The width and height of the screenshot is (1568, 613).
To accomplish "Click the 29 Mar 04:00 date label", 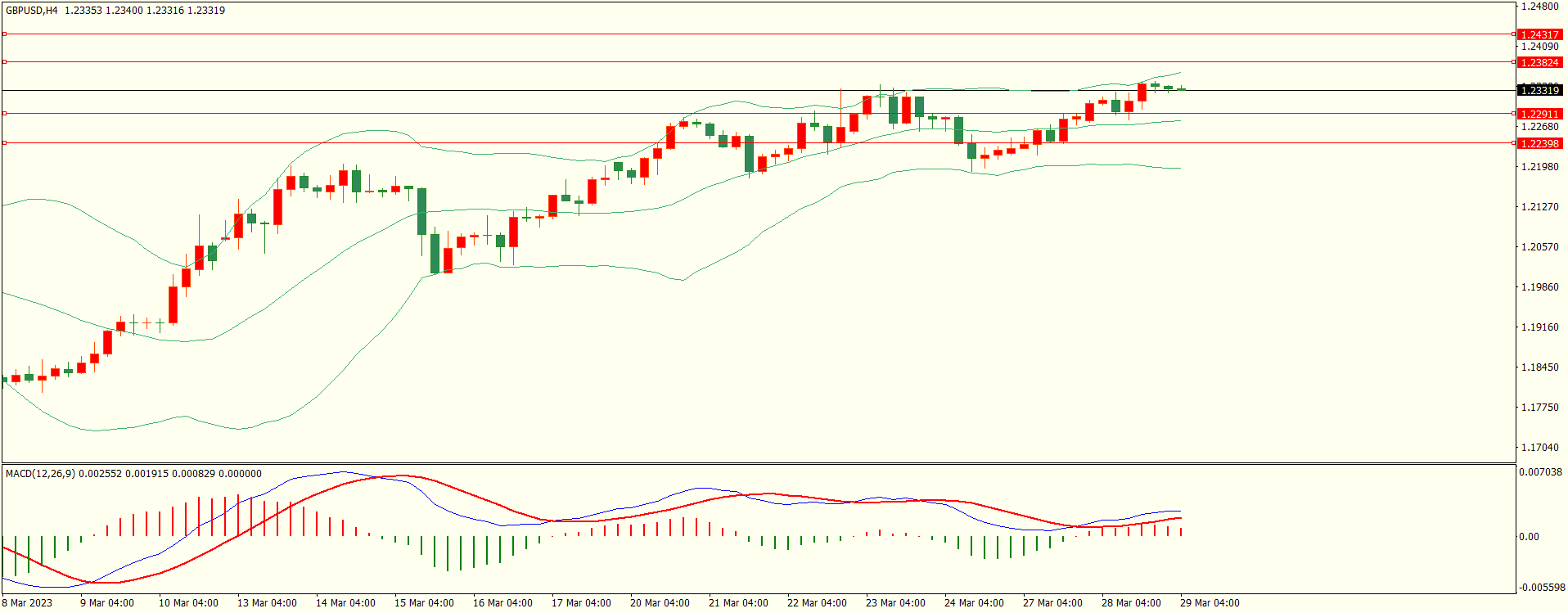I will pos(1210,603).
